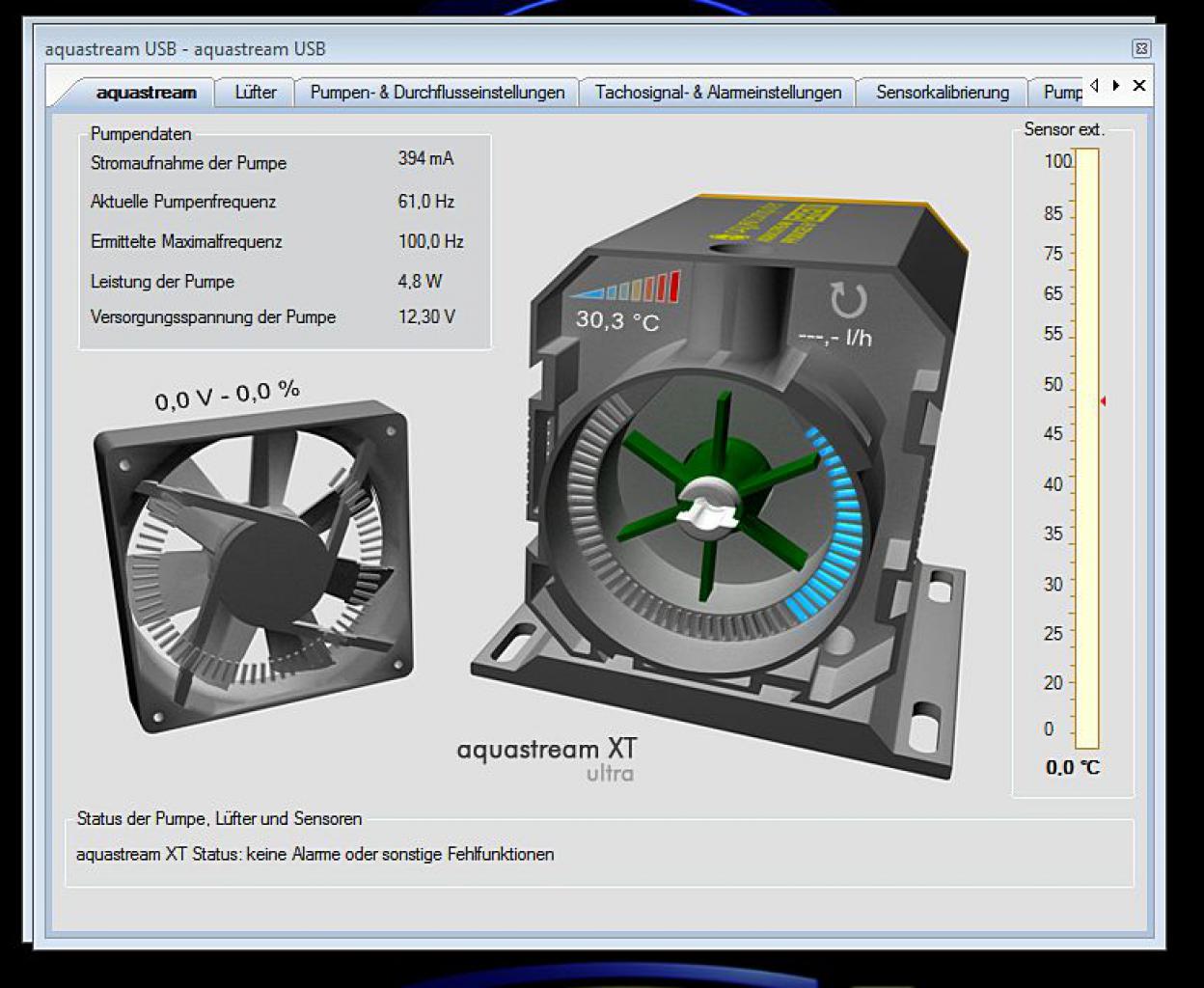Click the aquastream XT ultra logo
This screenshot has height=988, width=1204.
(x=547, y=759)
